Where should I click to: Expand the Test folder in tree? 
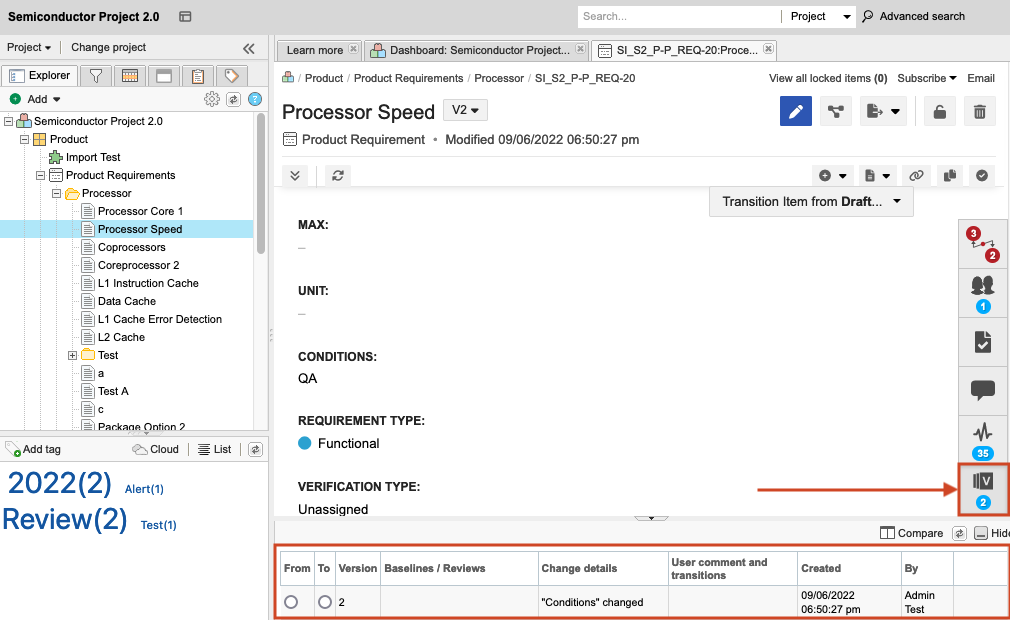73,355
